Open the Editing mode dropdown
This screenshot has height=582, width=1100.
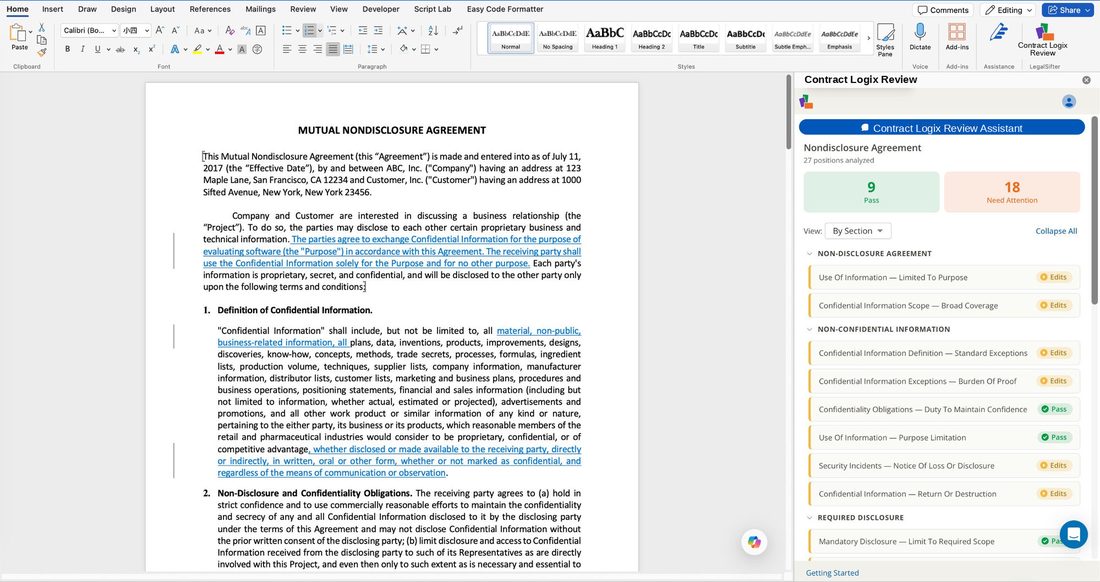1009,10
